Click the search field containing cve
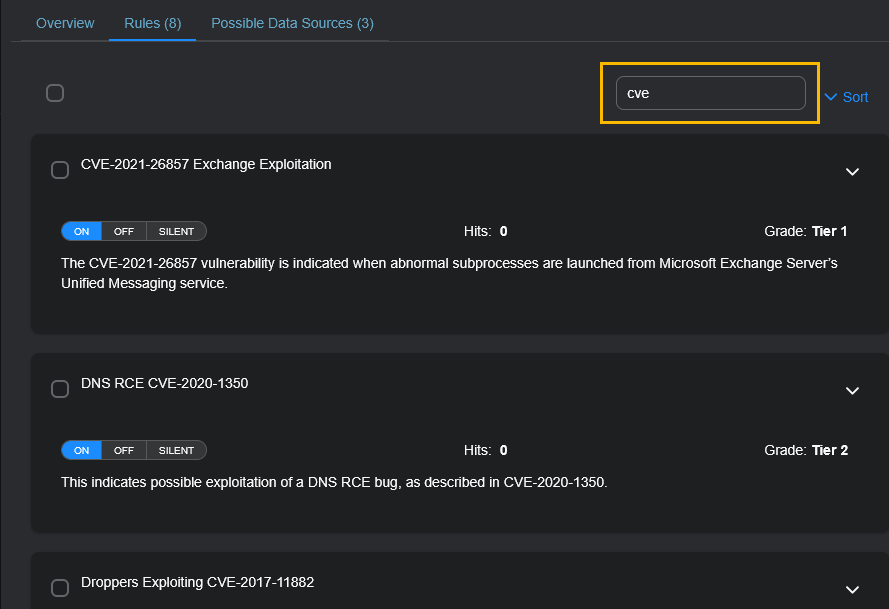889x609 pixels. click(x=710, y=93)
